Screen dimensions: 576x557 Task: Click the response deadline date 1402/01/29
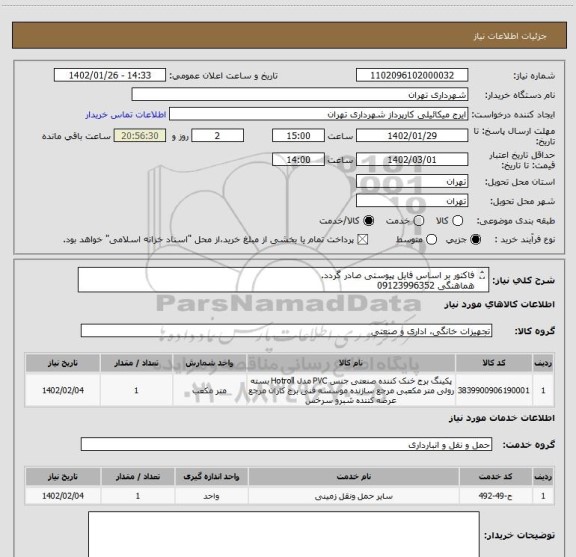tap(412, 136)
